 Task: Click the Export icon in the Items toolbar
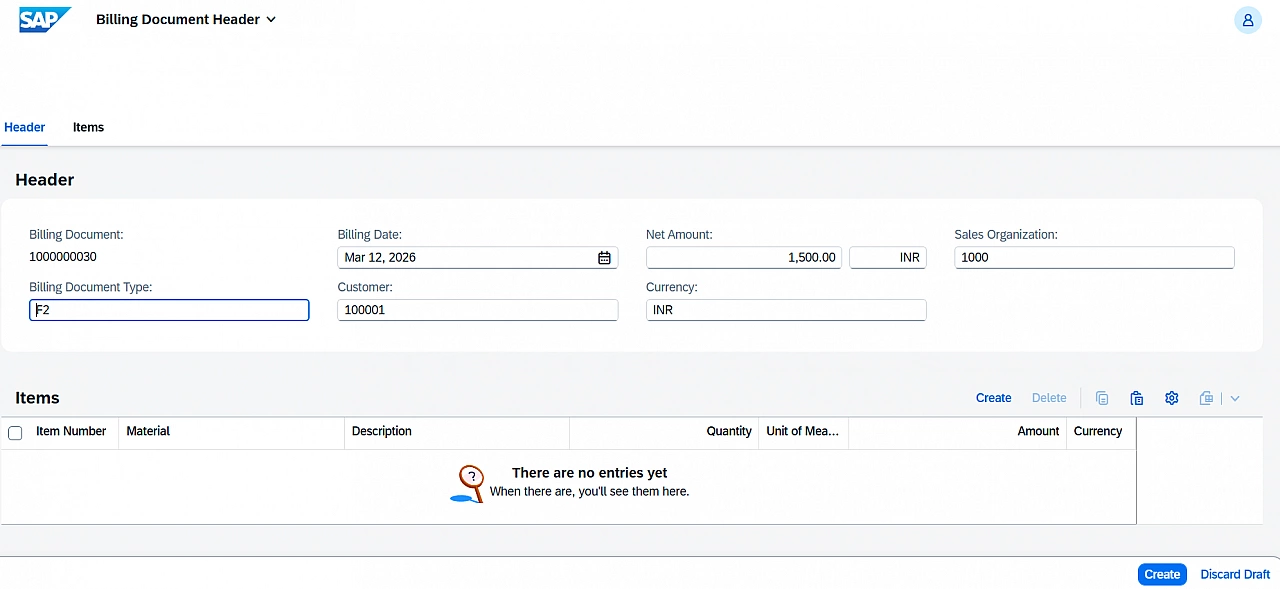pos(1206,398)
